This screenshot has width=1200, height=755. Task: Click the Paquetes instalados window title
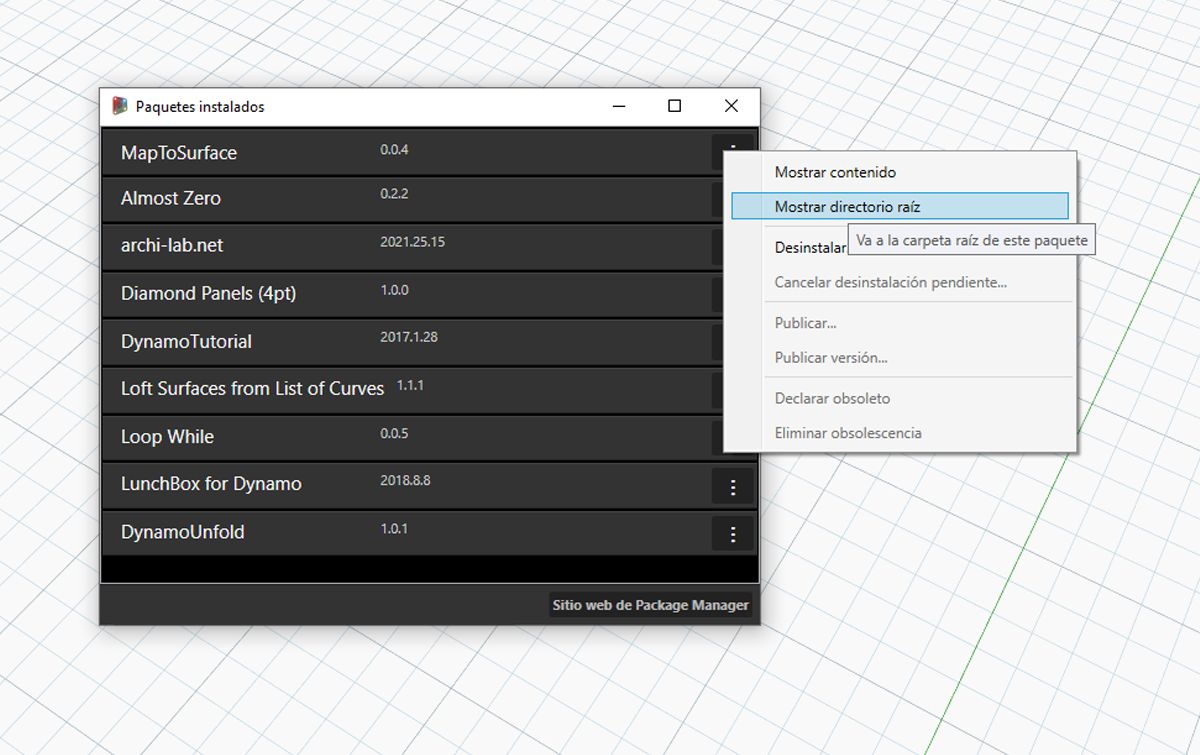(x=200, y=106)
